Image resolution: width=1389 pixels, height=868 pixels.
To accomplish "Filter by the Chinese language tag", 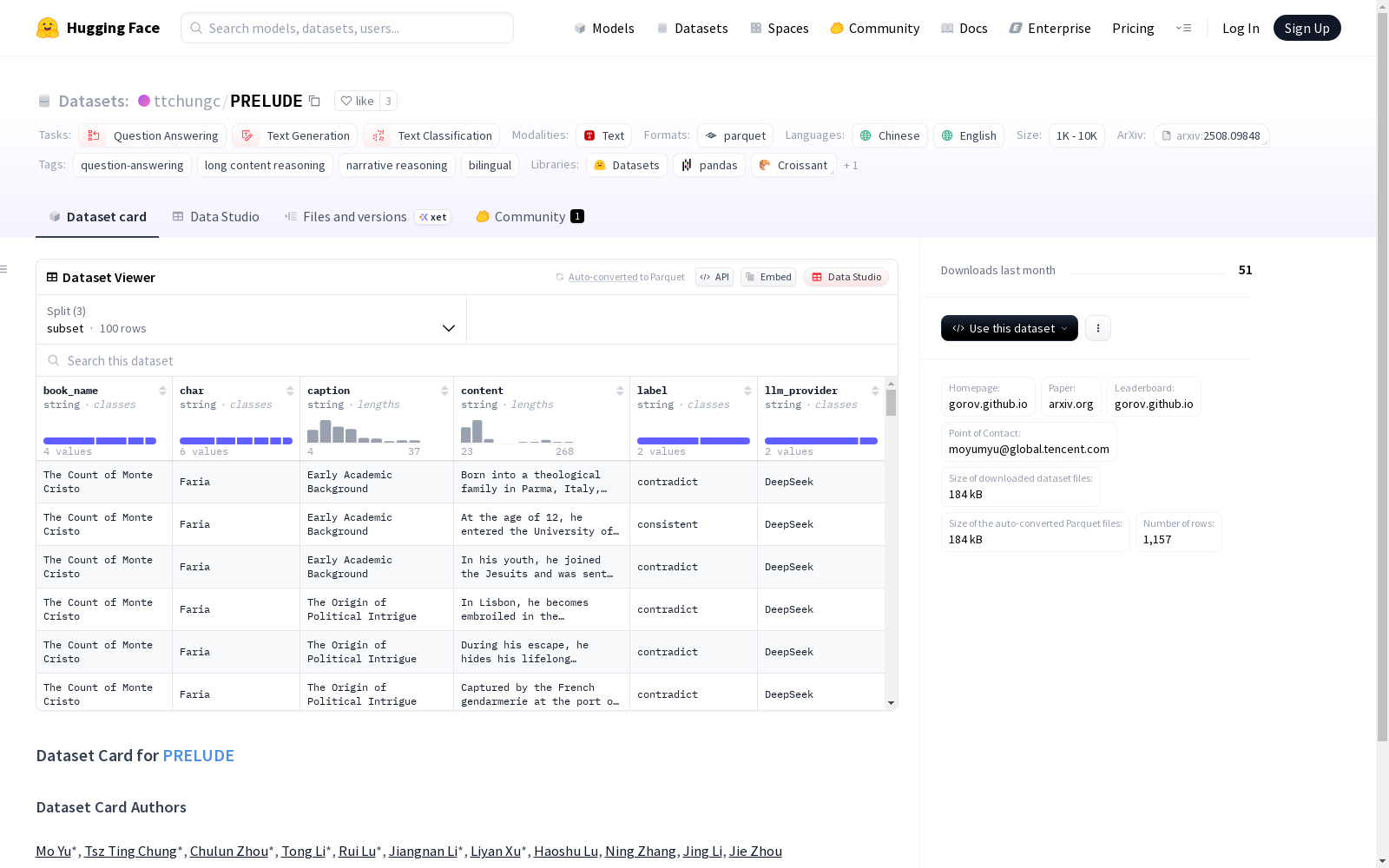I will click(x=890, y=135).
